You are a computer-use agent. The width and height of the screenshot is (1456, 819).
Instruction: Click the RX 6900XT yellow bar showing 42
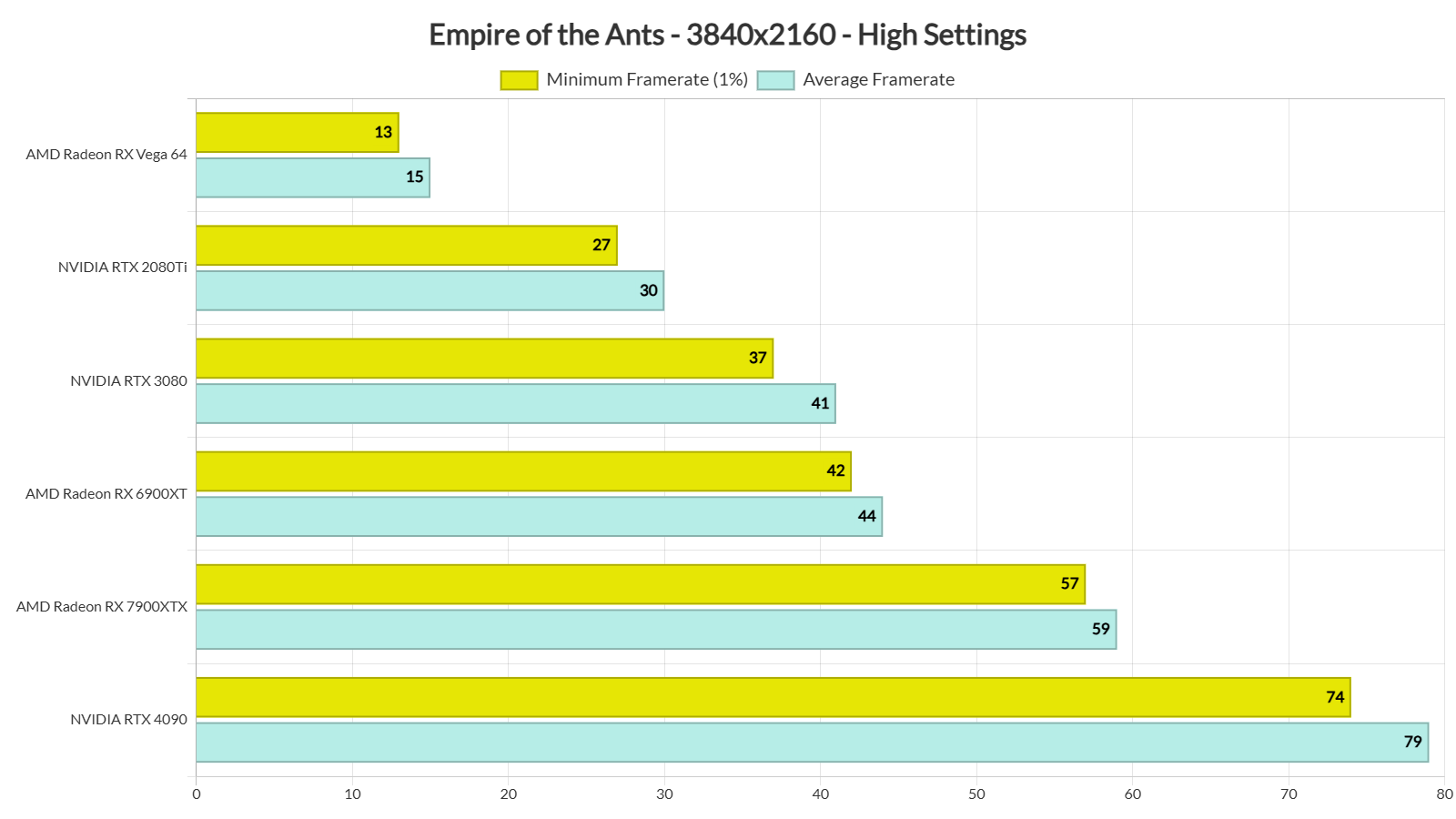[523, 471]
